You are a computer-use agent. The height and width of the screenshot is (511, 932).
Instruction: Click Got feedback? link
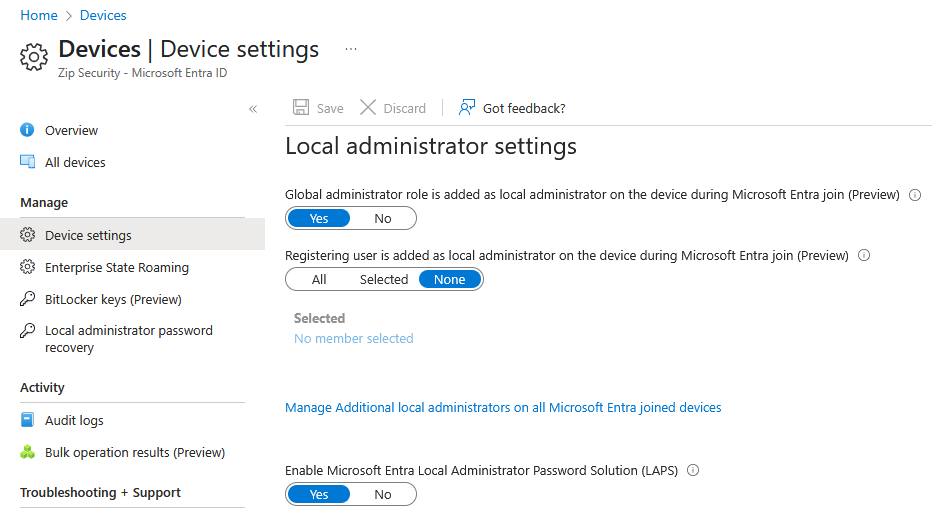524,109
